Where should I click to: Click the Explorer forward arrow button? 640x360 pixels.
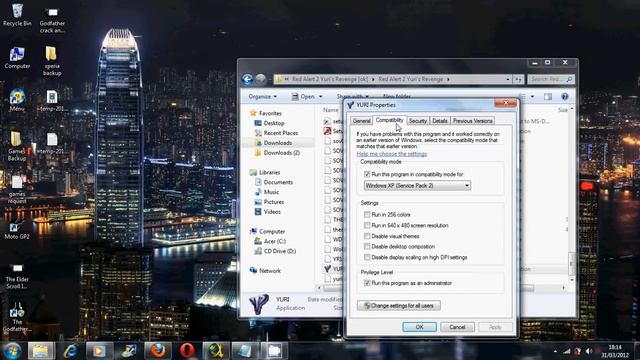(x=261, y=79)
